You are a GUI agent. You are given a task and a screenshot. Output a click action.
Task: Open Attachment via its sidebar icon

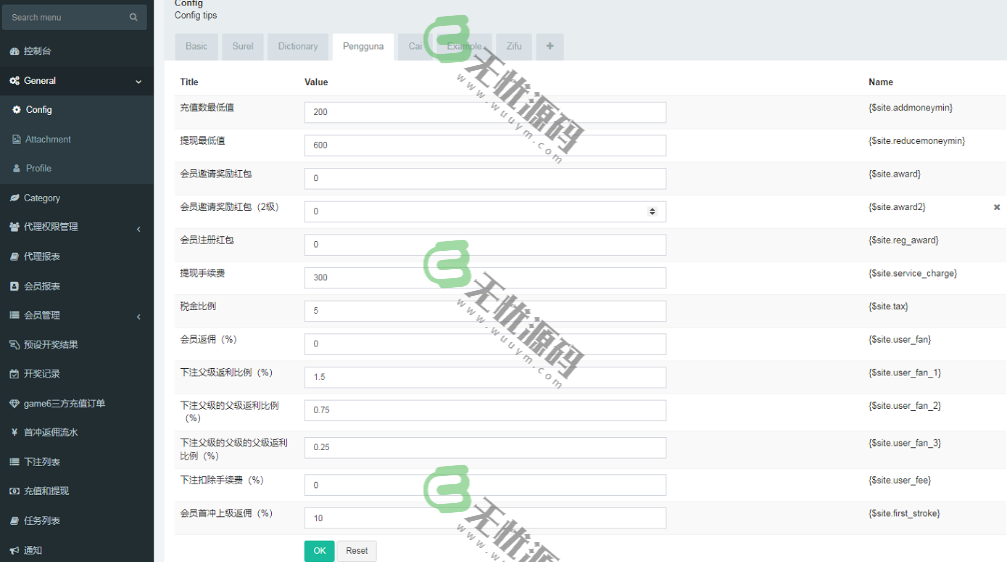(x=16, y=139)
